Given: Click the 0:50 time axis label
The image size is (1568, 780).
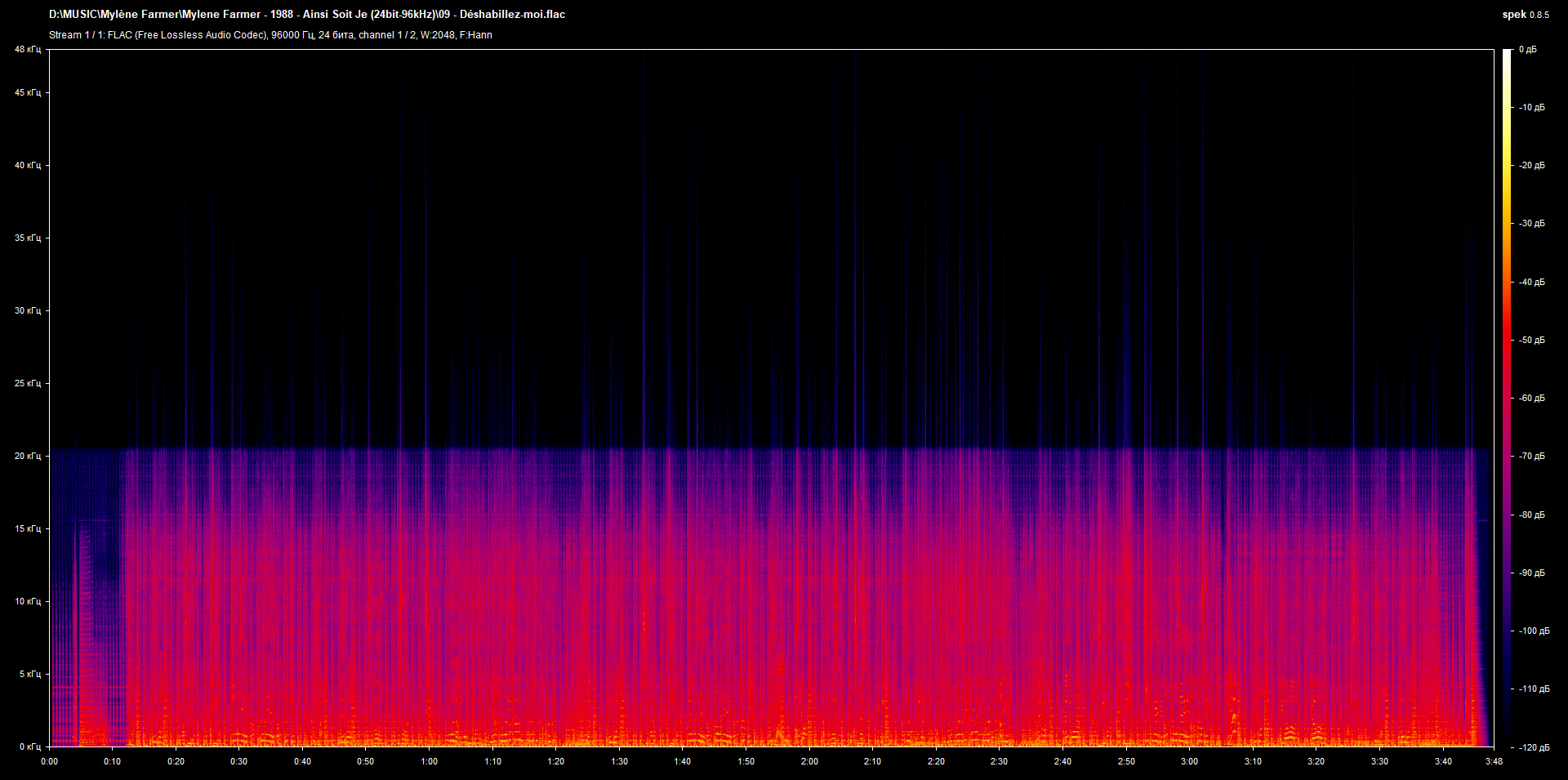Looking at the screenshot, I should (366, 762).
